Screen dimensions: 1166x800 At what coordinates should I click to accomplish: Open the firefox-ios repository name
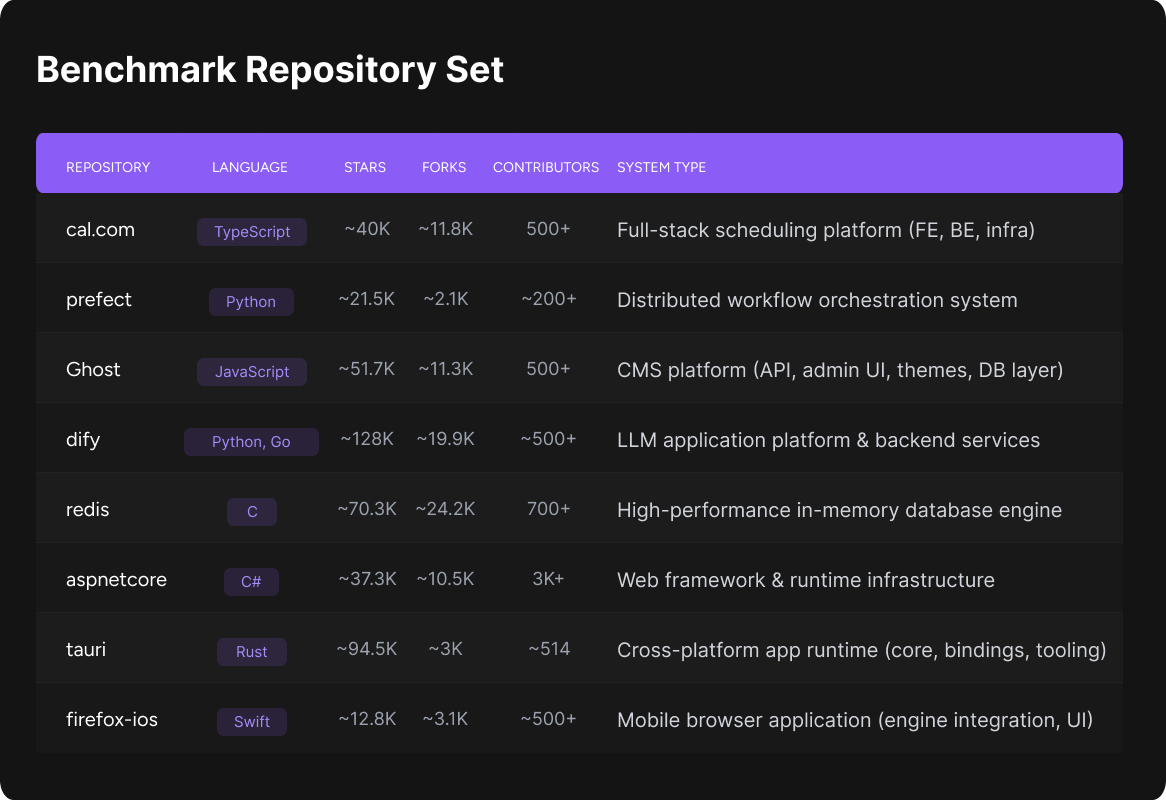(112, 720)
